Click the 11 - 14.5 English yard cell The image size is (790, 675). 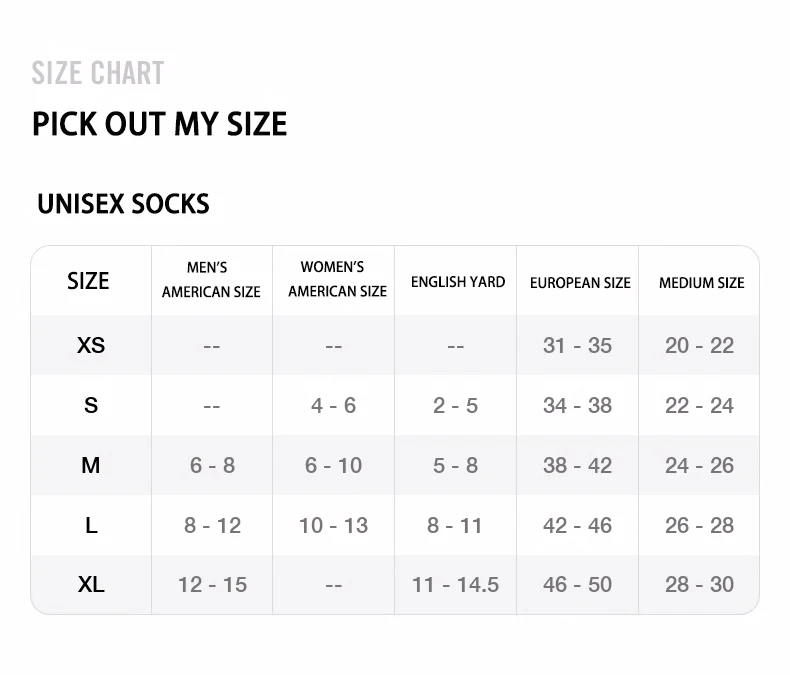[455, 584]
